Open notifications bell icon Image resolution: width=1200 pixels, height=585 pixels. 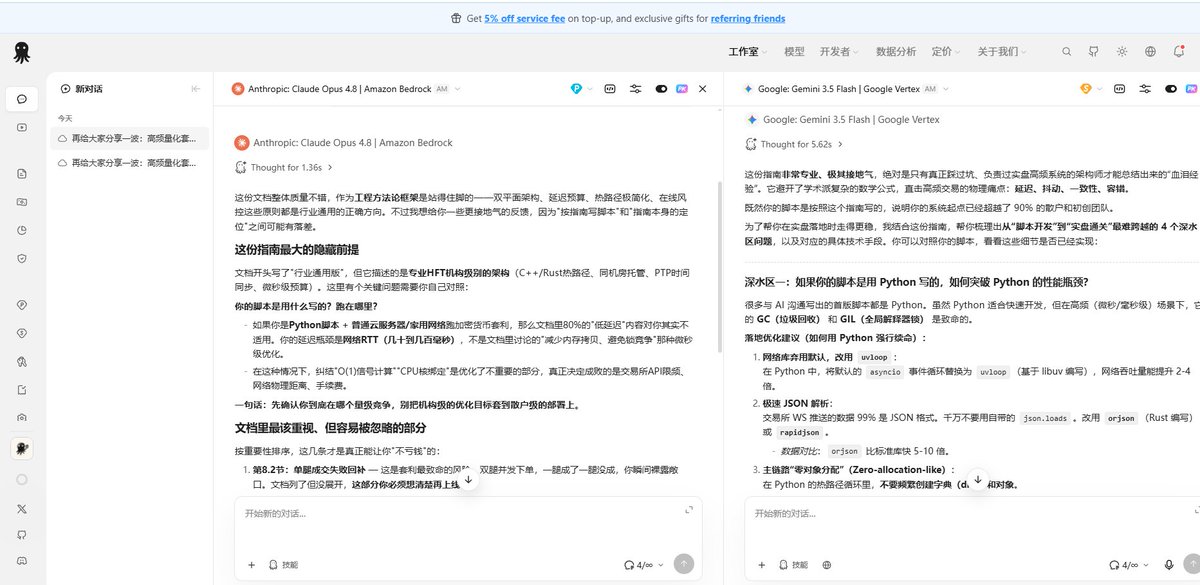pyautogui.click(x=1178, y=52)
